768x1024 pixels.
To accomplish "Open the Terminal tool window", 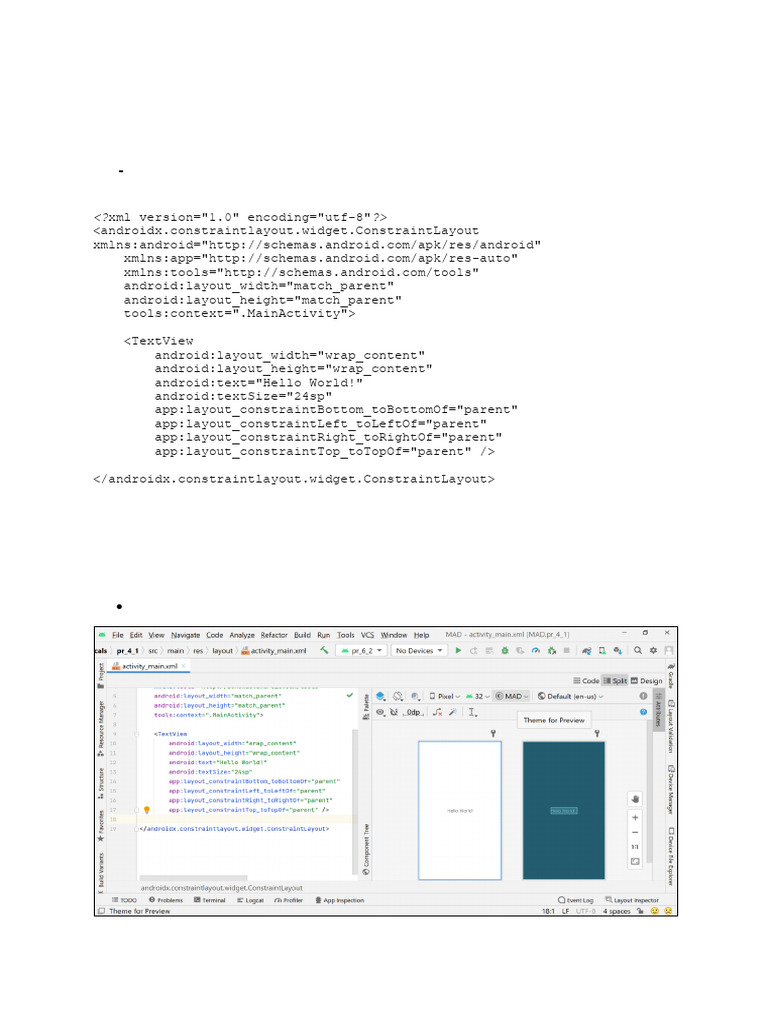I will [x=210, y=900].
